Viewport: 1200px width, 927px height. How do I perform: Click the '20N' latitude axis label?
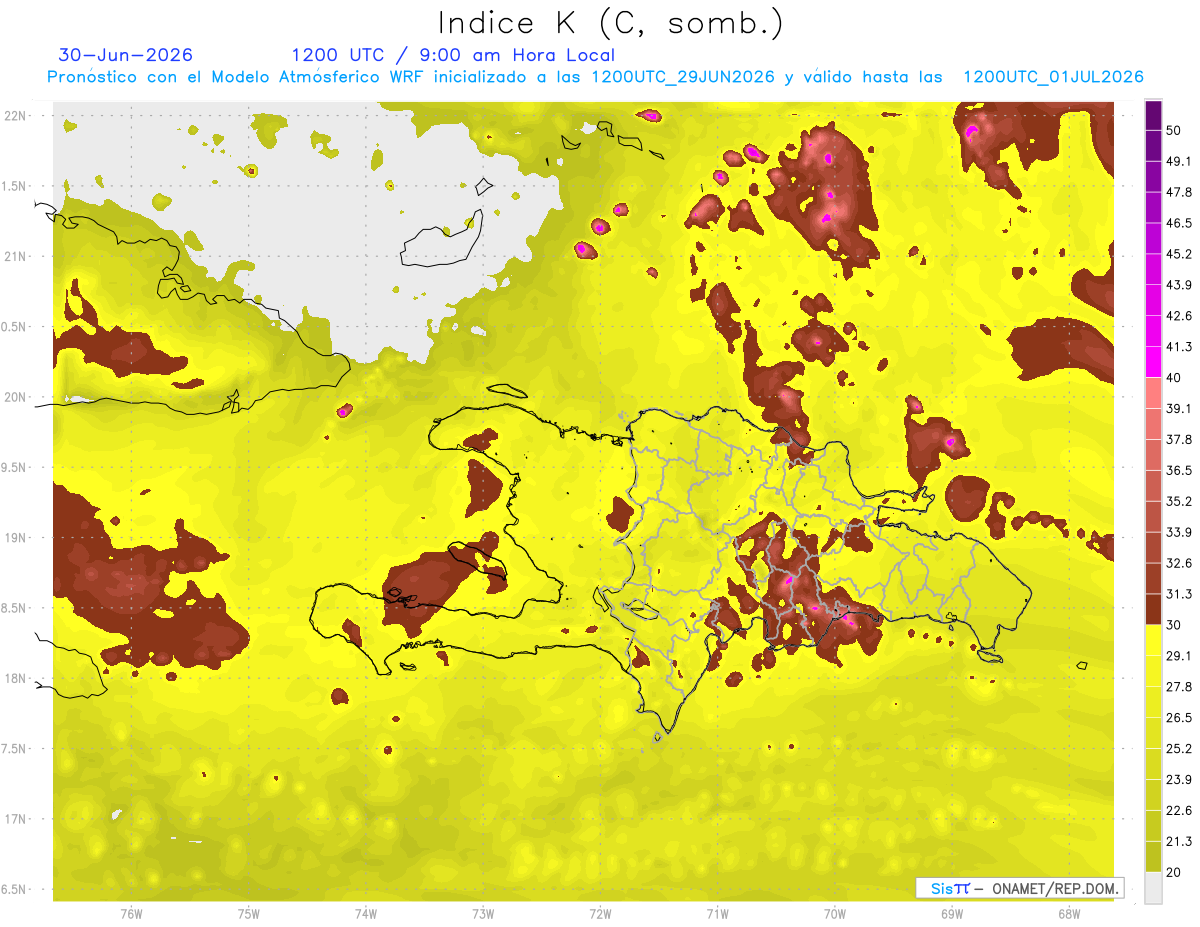pos(16,398)
